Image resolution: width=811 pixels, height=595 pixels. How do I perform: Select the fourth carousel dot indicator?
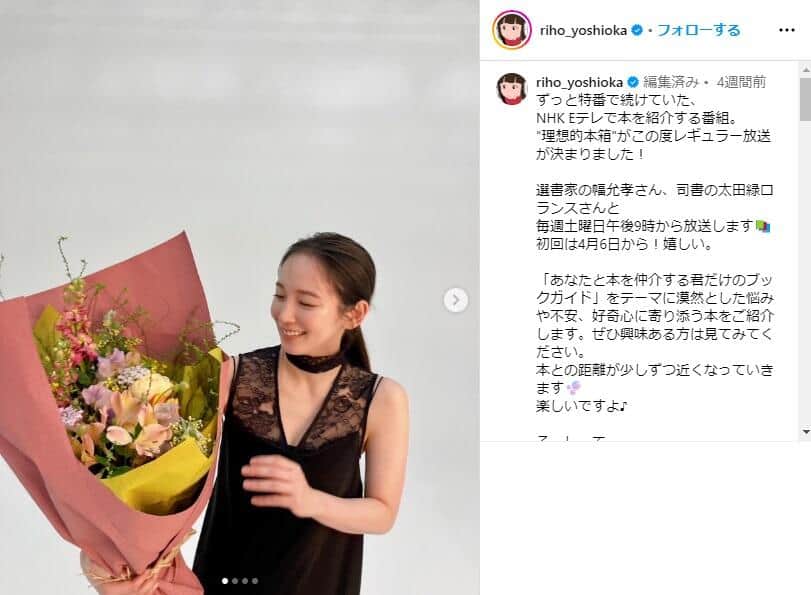pyautogui.click(x=255, y=581)
